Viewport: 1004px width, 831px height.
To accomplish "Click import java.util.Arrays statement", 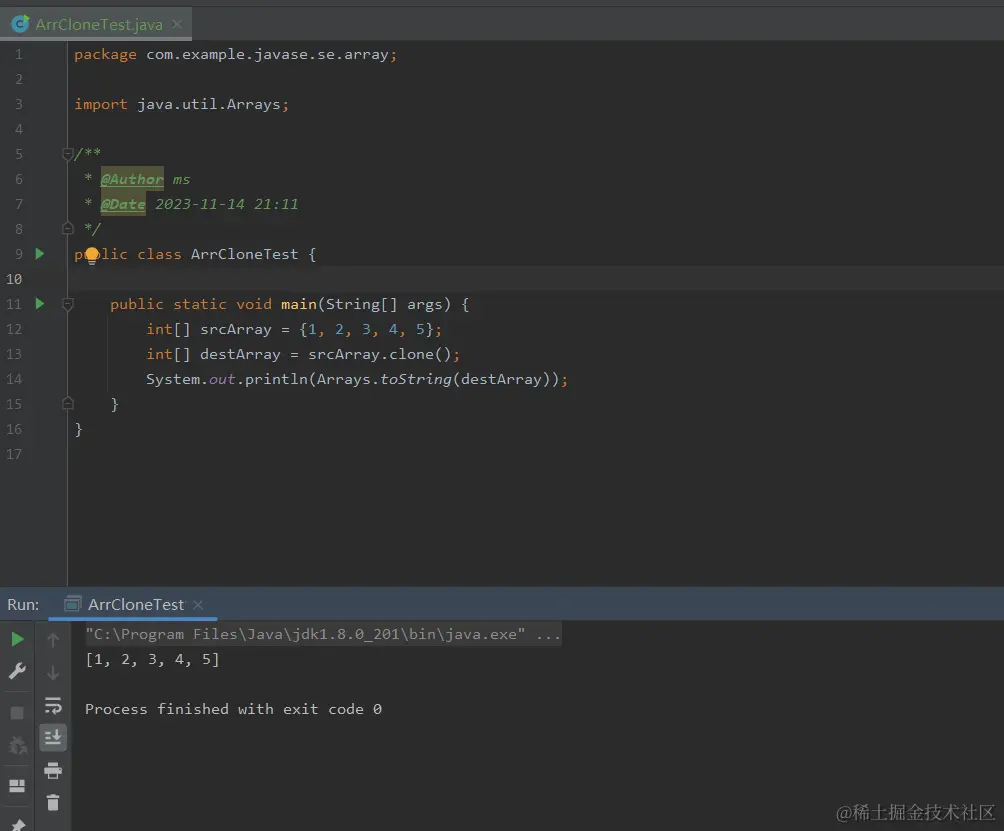I will (181, 104).
